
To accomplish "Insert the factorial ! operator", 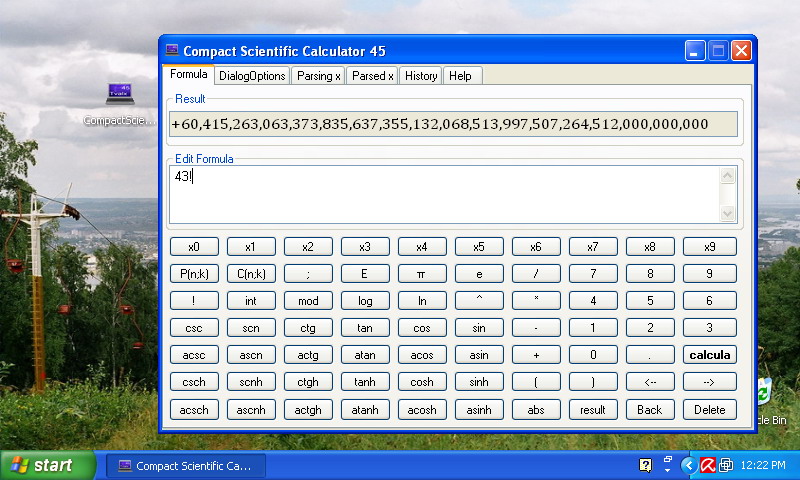I will [194, 300].
